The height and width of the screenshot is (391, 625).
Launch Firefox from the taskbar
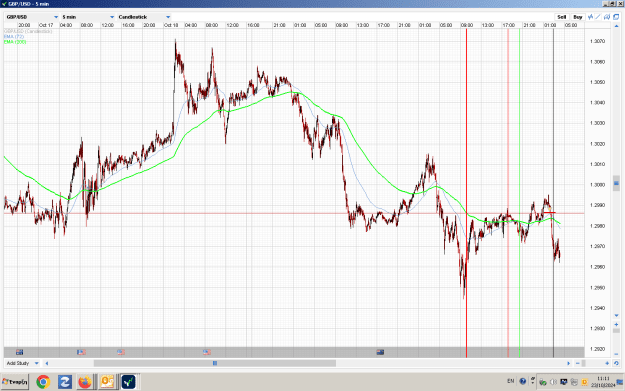click(x=85, y=382)
